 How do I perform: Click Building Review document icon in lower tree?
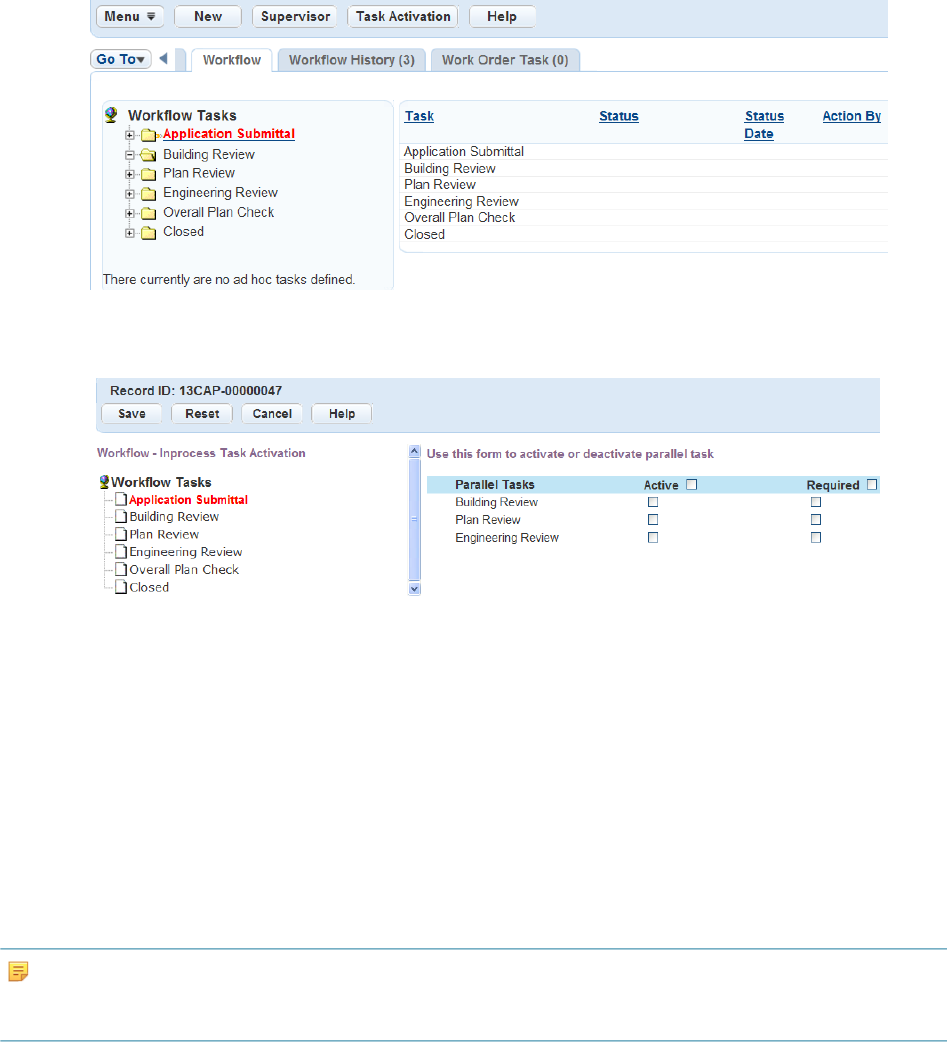click(120, 516)
